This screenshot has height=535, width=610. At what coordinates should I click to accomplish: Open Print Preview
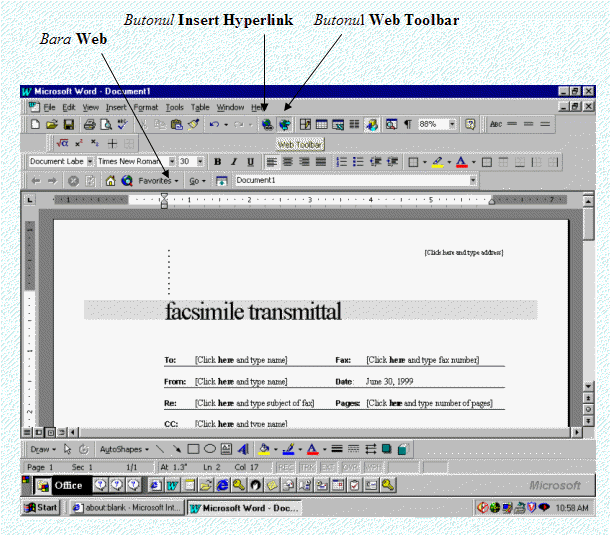[106, 125]
